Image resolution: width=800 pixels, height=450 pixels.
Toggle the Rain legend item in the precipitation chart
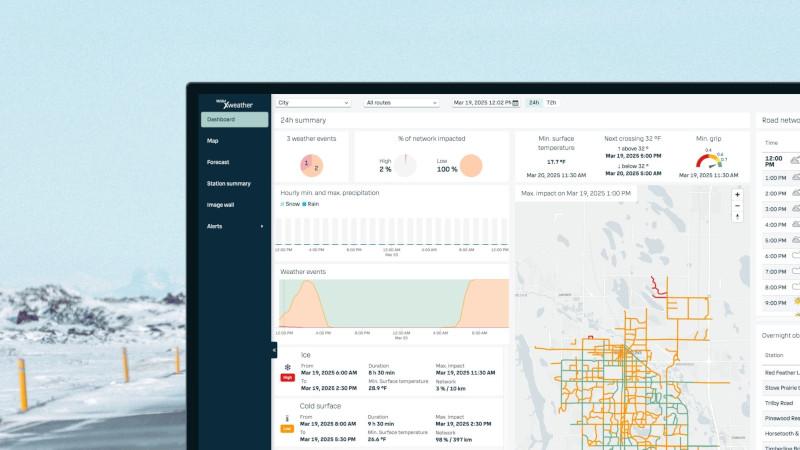coord(310,204)
